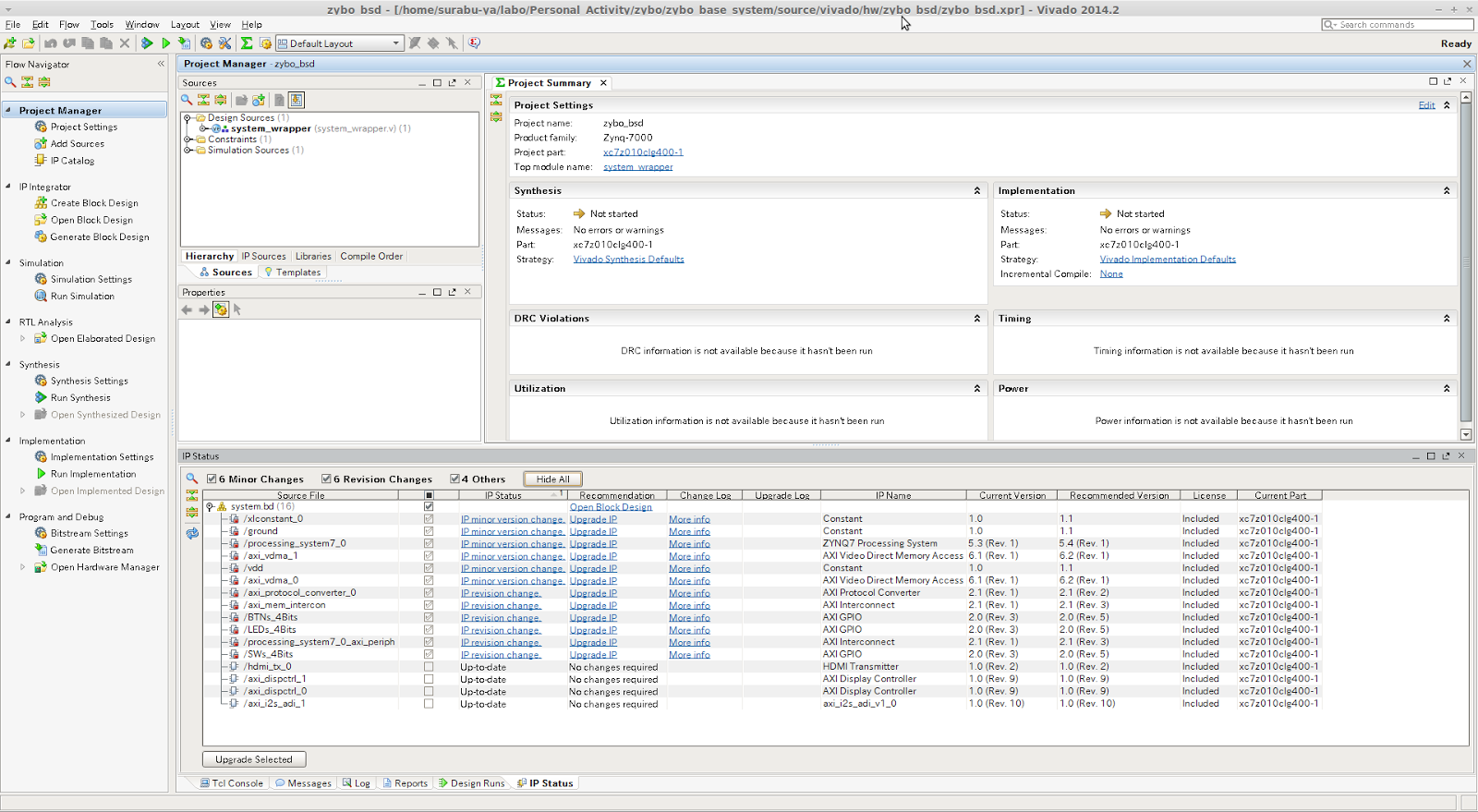This screenshot has width=1478, height=812.
Task: Click the Hide All button
Action: click(x=552, y=479)
